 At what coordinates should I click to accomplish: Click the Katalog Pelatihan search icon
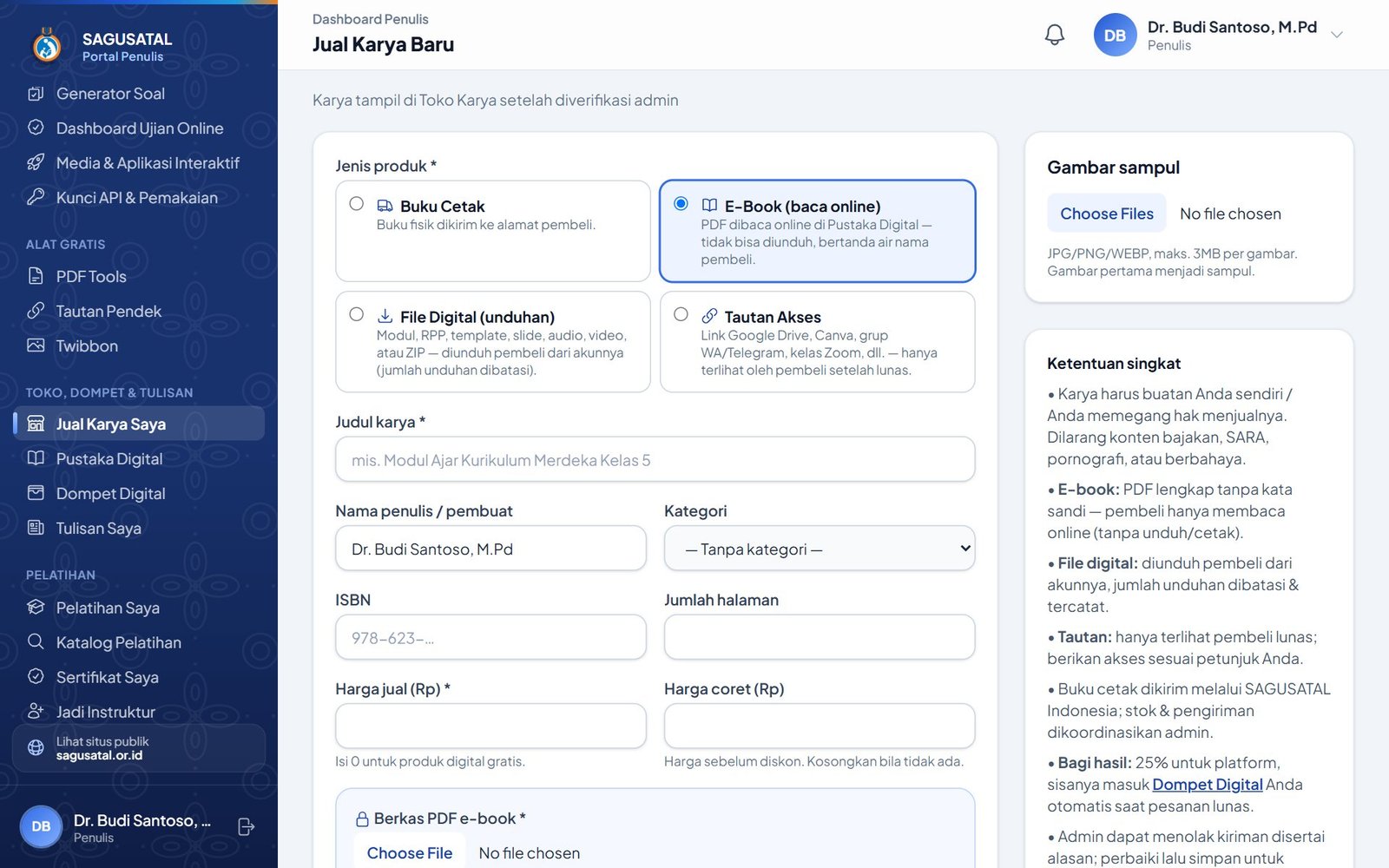(36, 642)
